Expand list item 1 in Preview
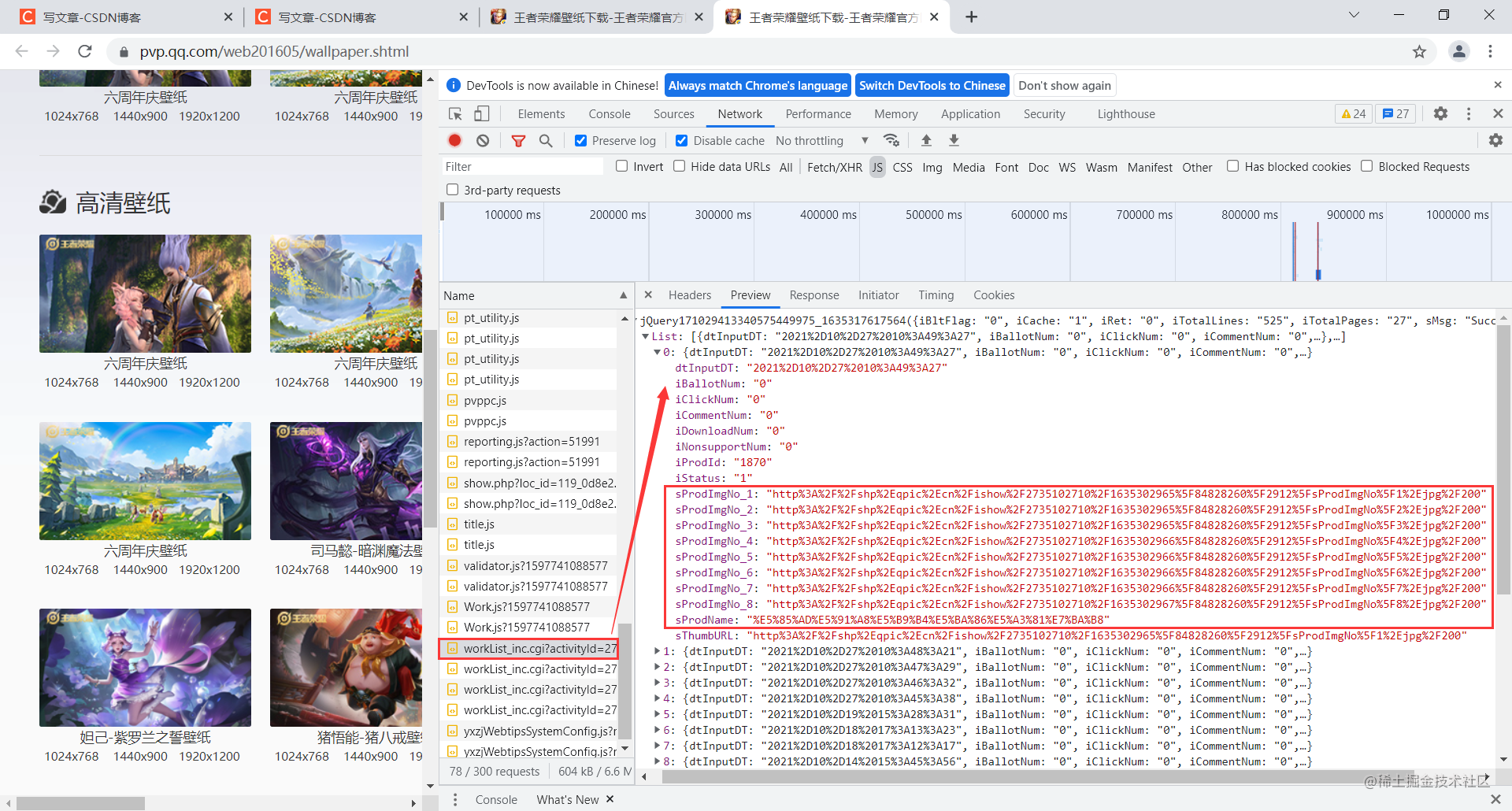1512x811 pixels. click(658, 651)
